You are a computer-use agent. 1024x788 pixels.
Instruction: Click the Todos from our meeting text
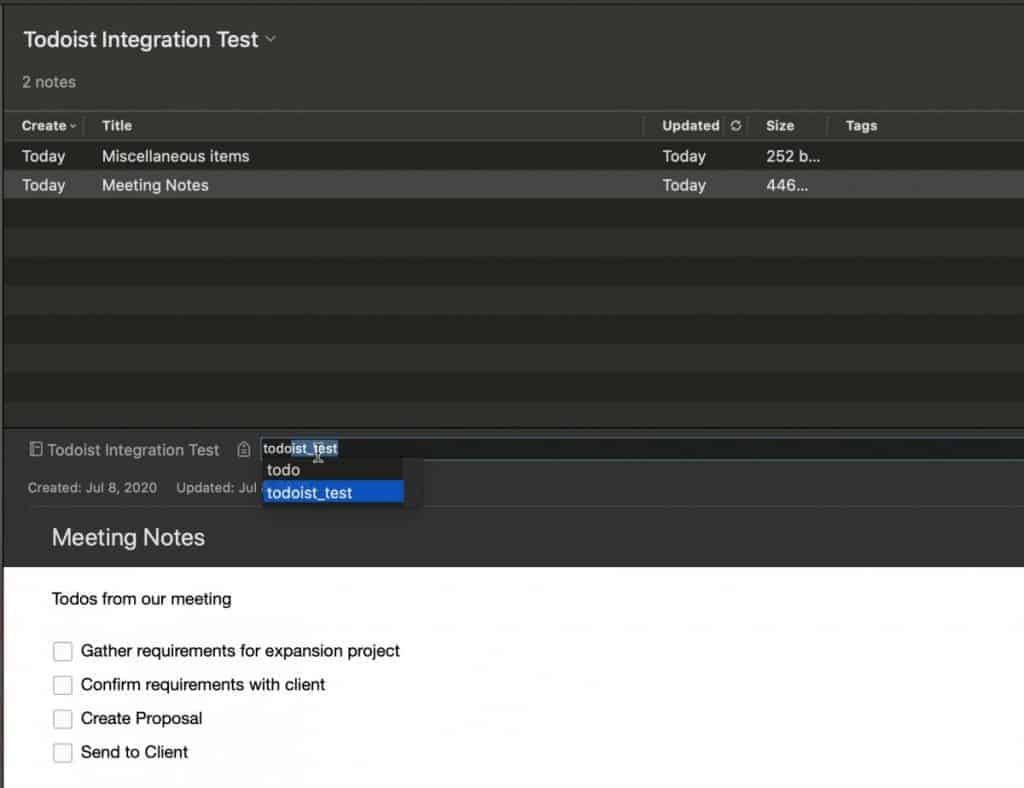142,599
